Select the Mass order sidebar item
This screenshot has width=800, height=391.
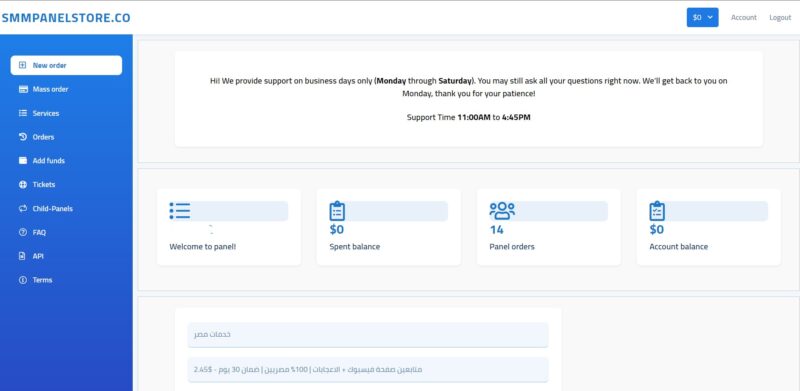(x=66, y=89)
